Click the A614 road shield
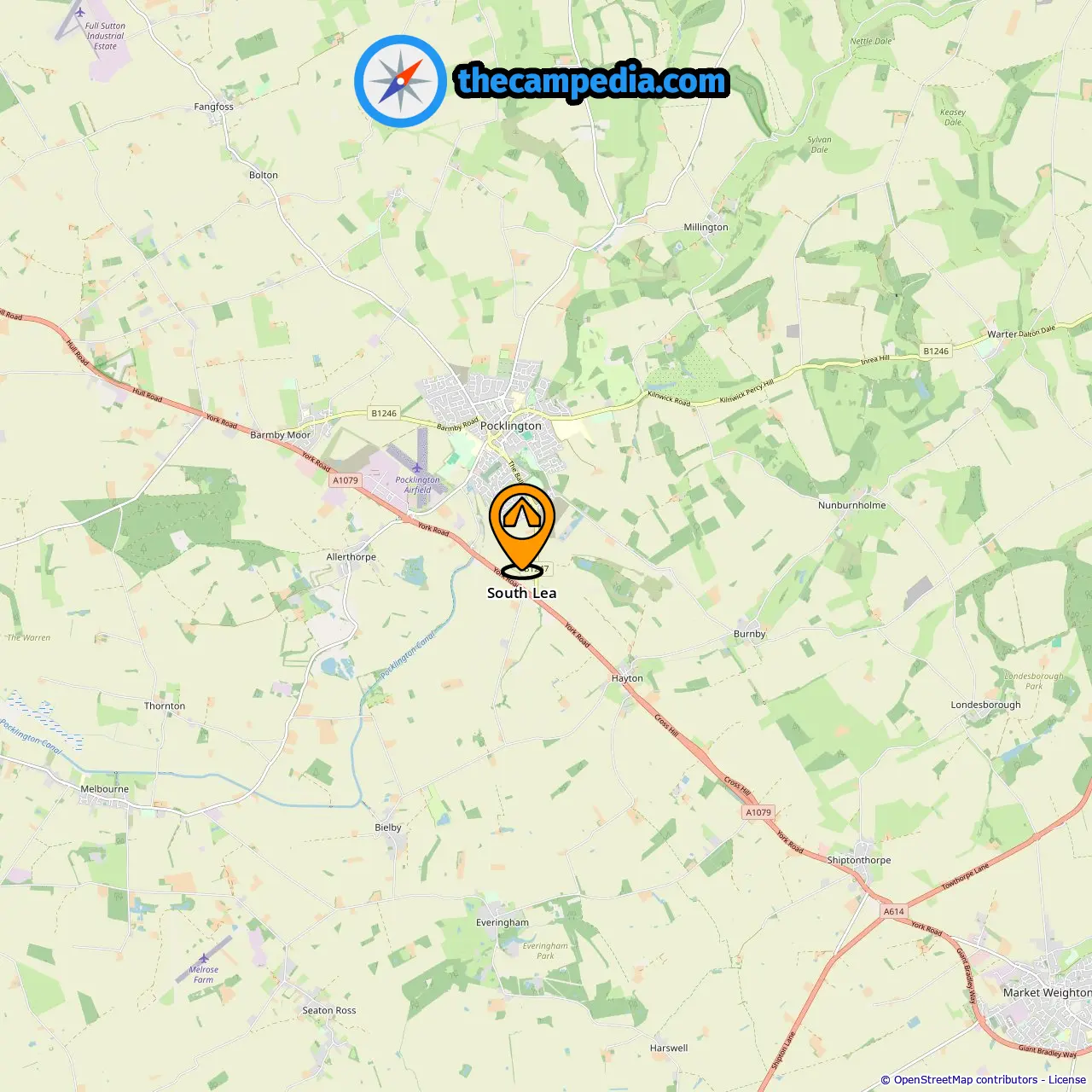Viewport: 1092px width, 1092px height. point(894,911)
